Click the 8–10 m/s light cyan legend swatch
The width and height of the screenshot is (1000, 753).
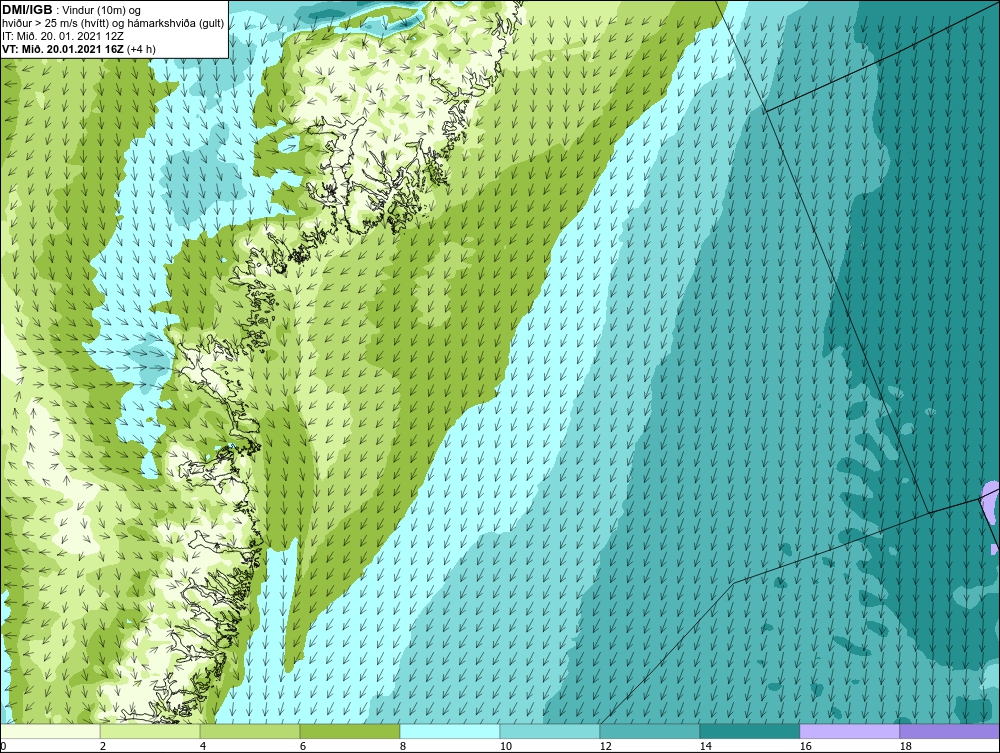[450, 731]
